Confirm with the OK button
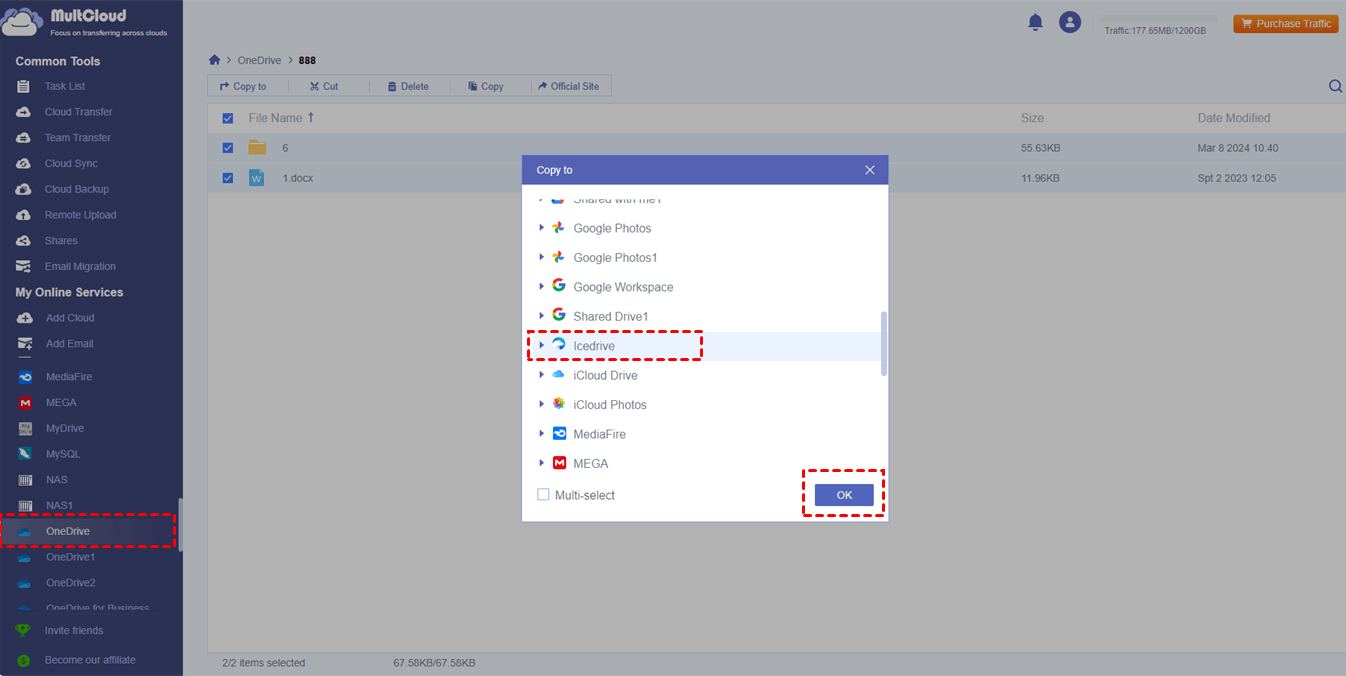 pos(844,495)
